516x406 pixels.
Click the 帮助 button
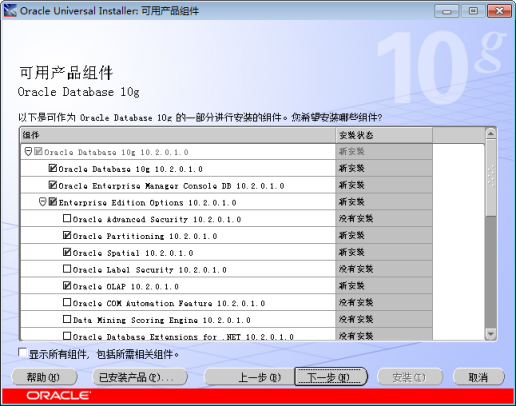(44, 378)
